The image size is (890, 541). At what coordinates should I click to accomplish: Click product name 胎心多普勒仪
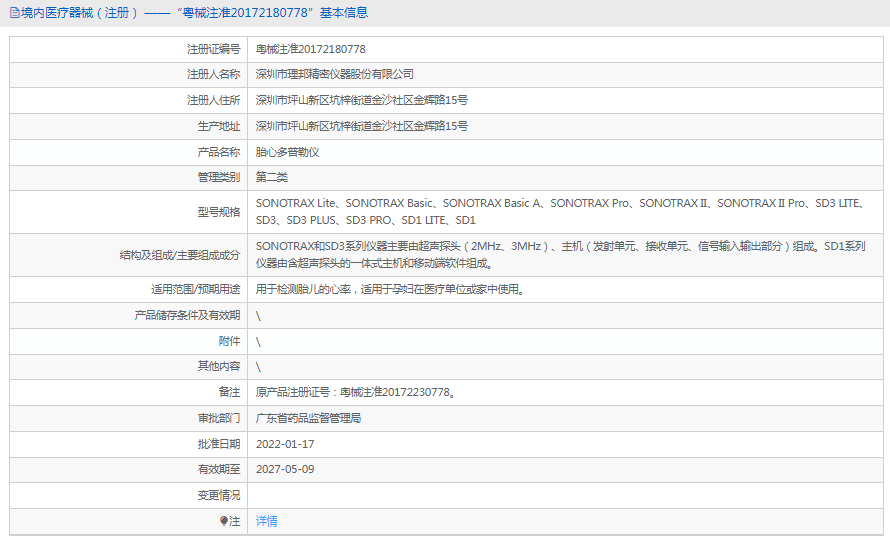pyautogui.click(x=287, y=152)
